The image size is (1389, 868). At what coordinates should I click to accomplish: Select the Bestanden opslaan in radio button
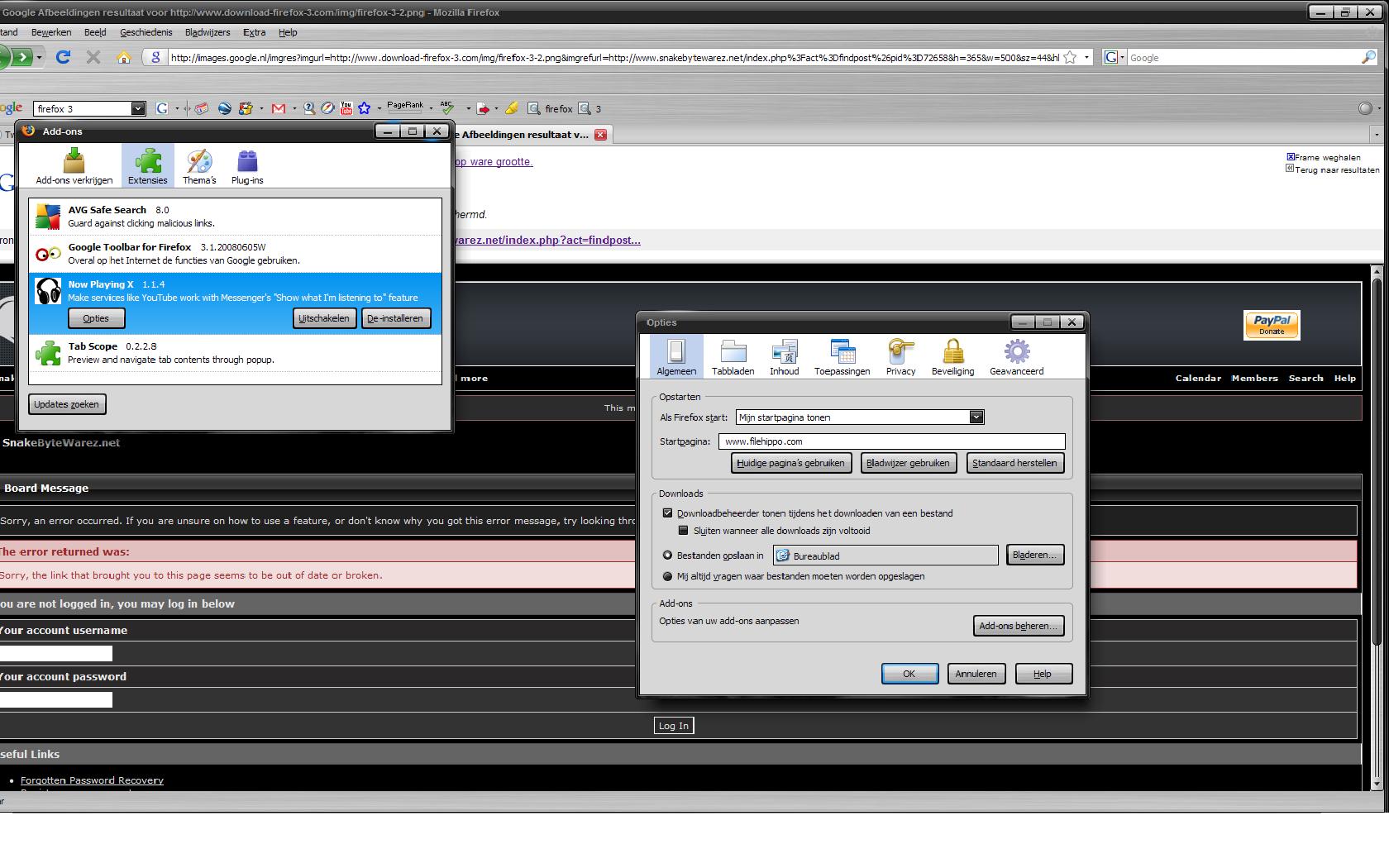[x=667, y=556]
